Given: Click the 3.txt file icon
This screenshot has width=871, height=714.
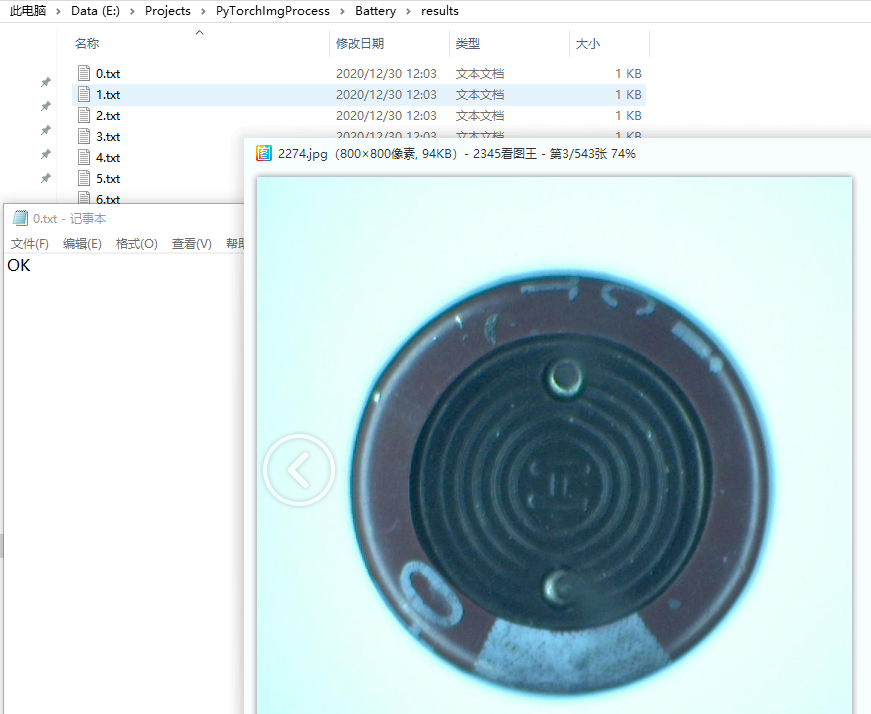Looking at the screenshot, I should tap(84, 137).
